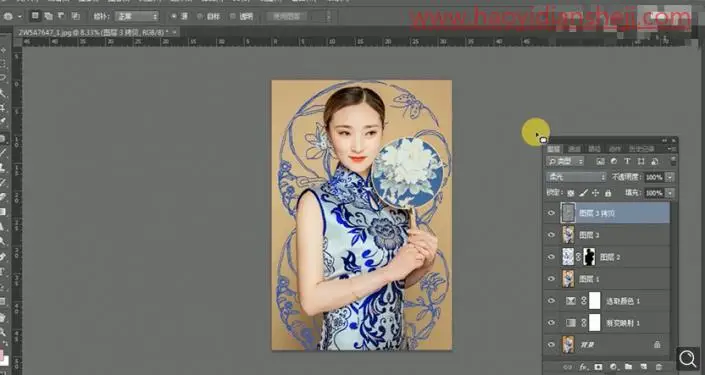Hide the 图层 3 拷贝 layer
Screen dimensions: 705x375
[551, 213]
